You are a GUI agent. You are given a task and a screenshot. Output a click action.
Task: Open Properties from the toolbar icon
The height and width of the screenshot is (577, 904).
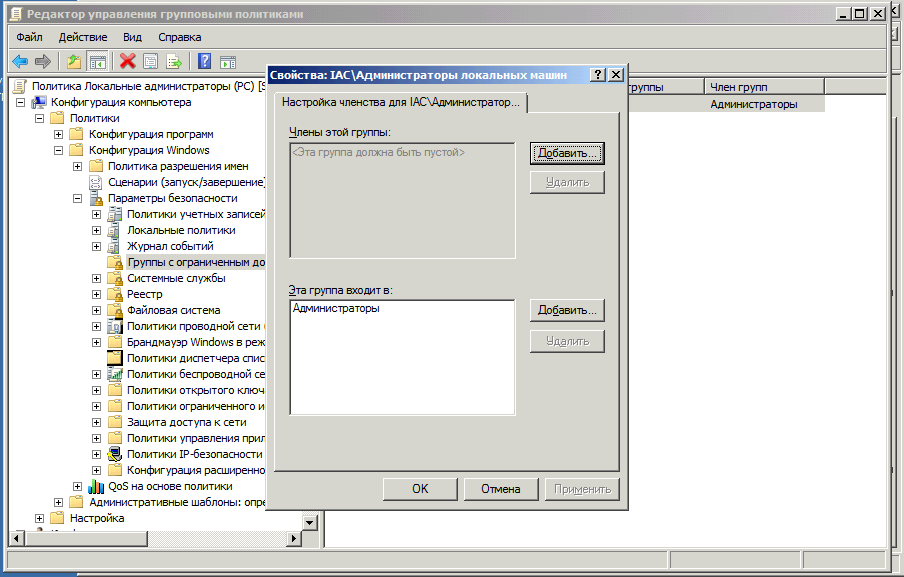[x=151, y=61]
